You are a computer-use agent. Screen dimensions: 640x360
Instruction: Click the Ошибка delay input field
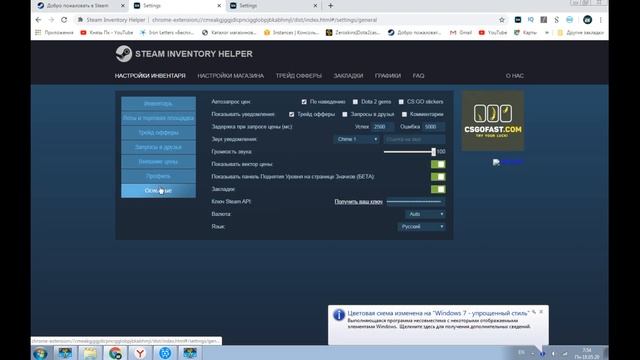click(x=433, y=127)
